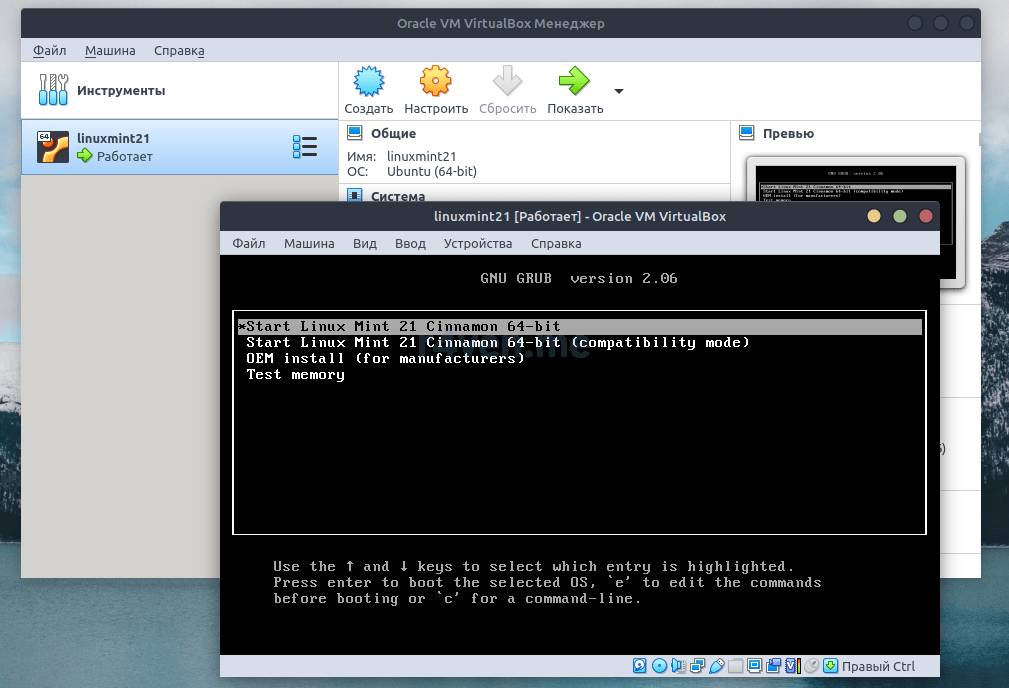Viewport: 1009px width, 688px height.
Task: Click the hard disk activity status icon
Action: (640, 666)
